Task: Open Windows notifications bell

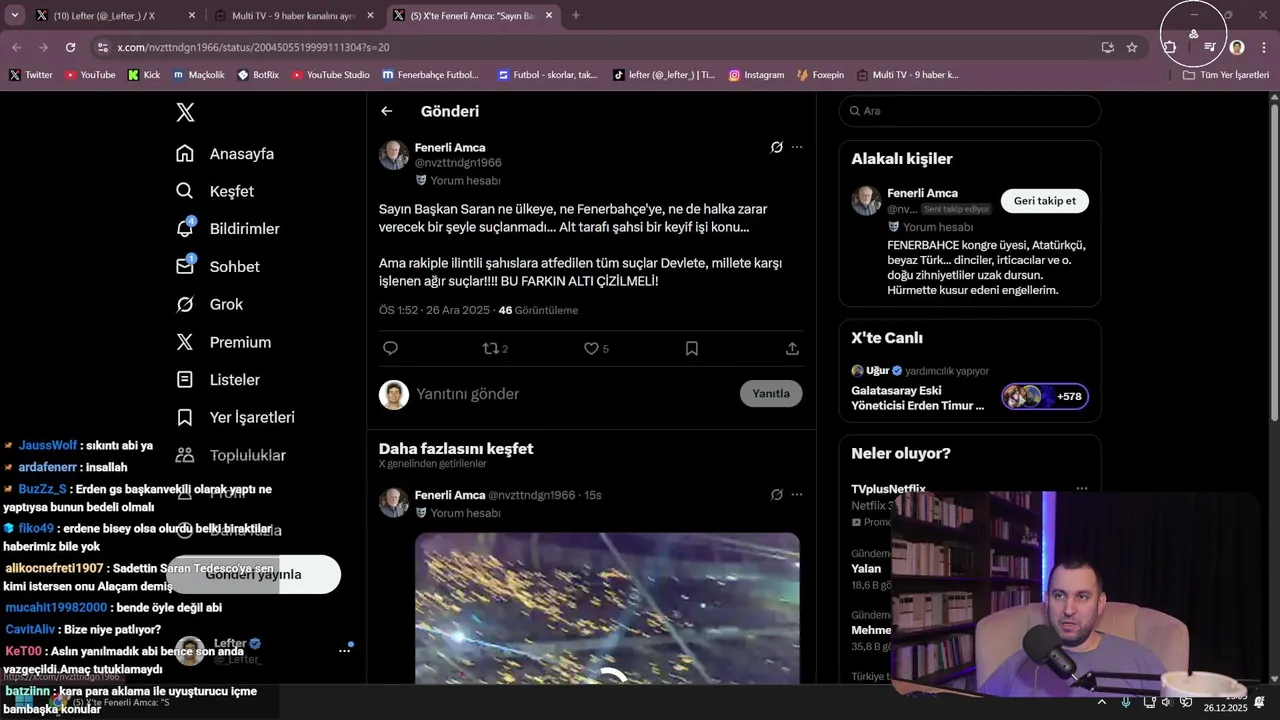Action: [1260, 702]
